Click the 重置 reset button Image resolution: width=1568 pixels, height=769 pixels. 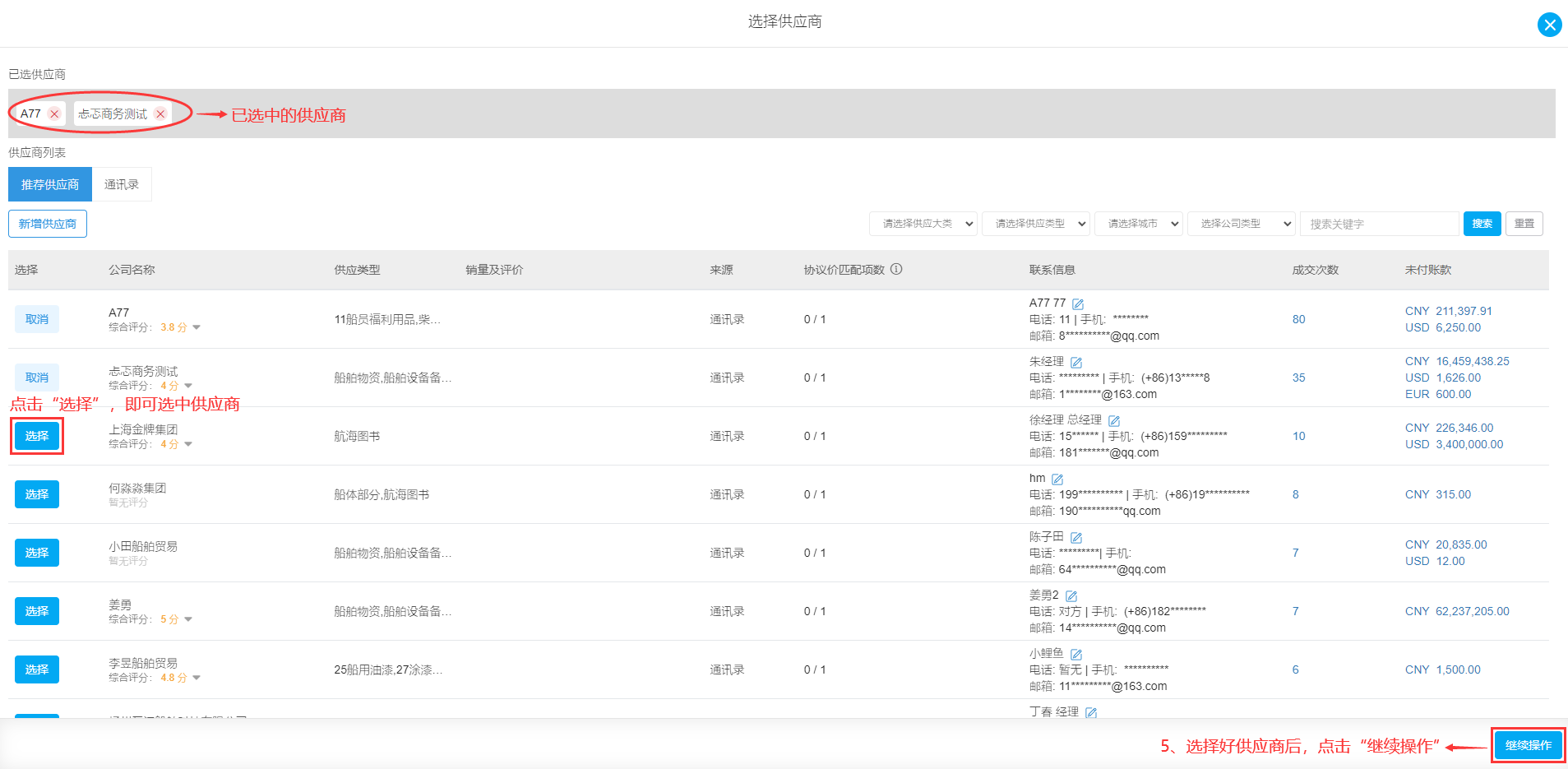point(1524,224)
